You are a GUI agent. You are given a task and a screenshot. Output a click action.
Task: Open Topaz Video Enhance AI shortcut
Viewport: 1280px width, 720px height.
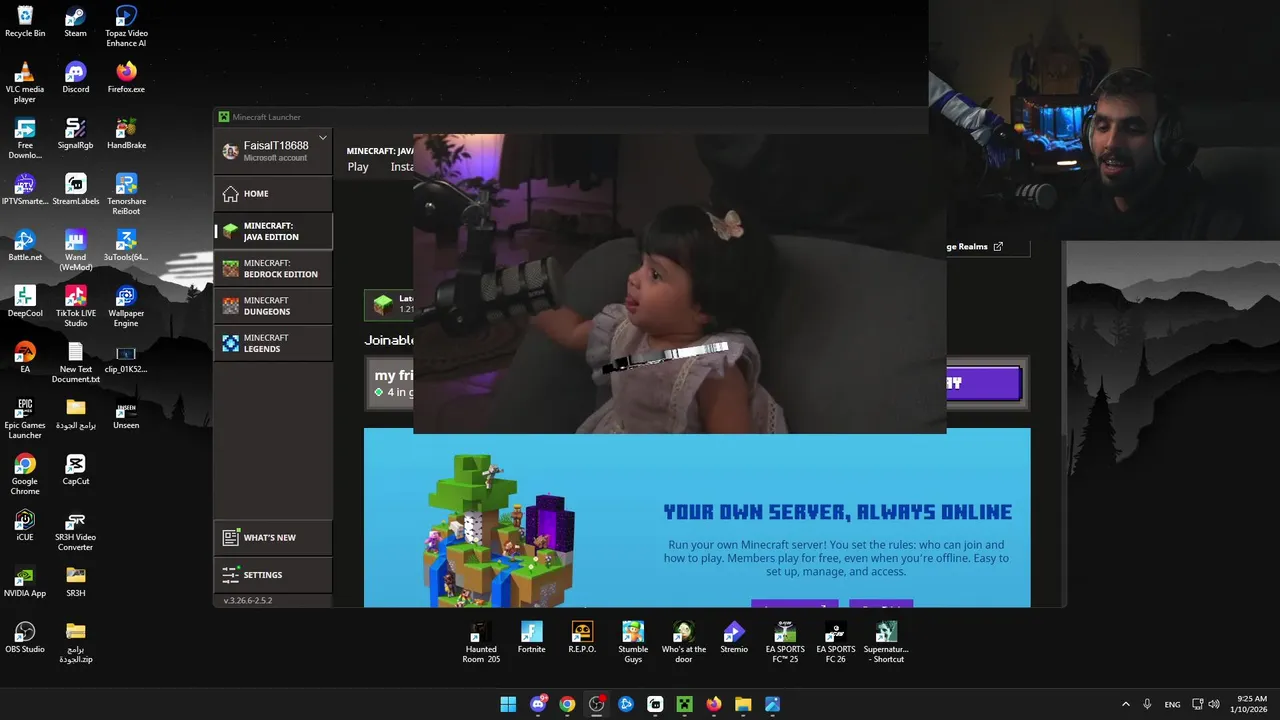pos(126,26)
